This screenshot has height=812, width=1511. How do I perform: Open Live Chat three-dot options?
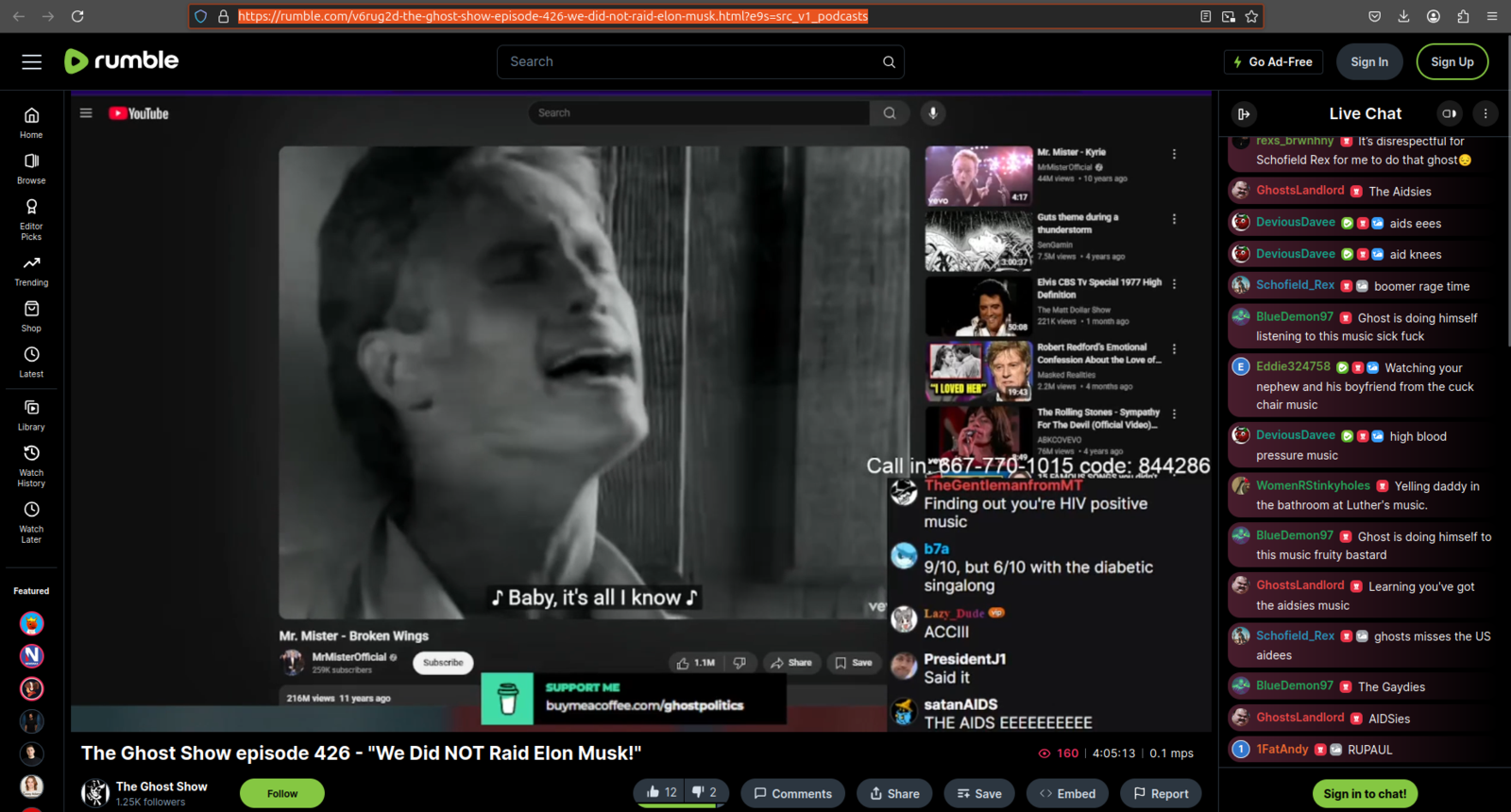coord(1486,114)
